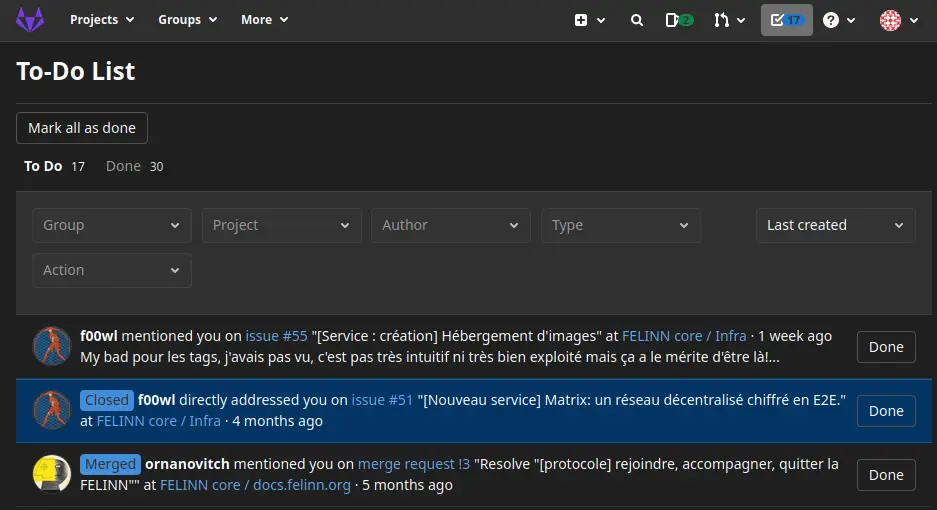
Task: Open the search magnifier icon
Action: [637, 20]
